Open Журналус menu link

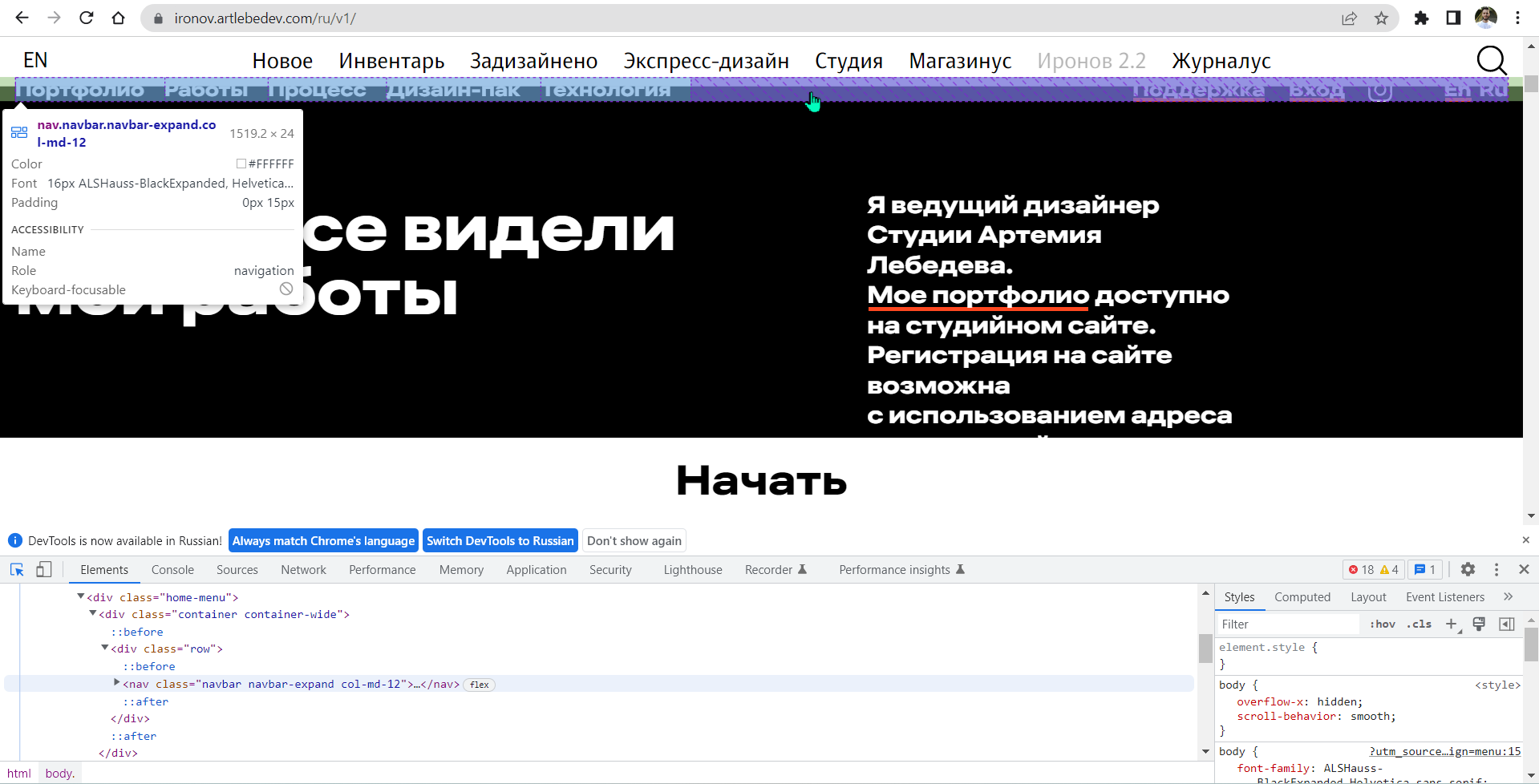(1221, 61)
